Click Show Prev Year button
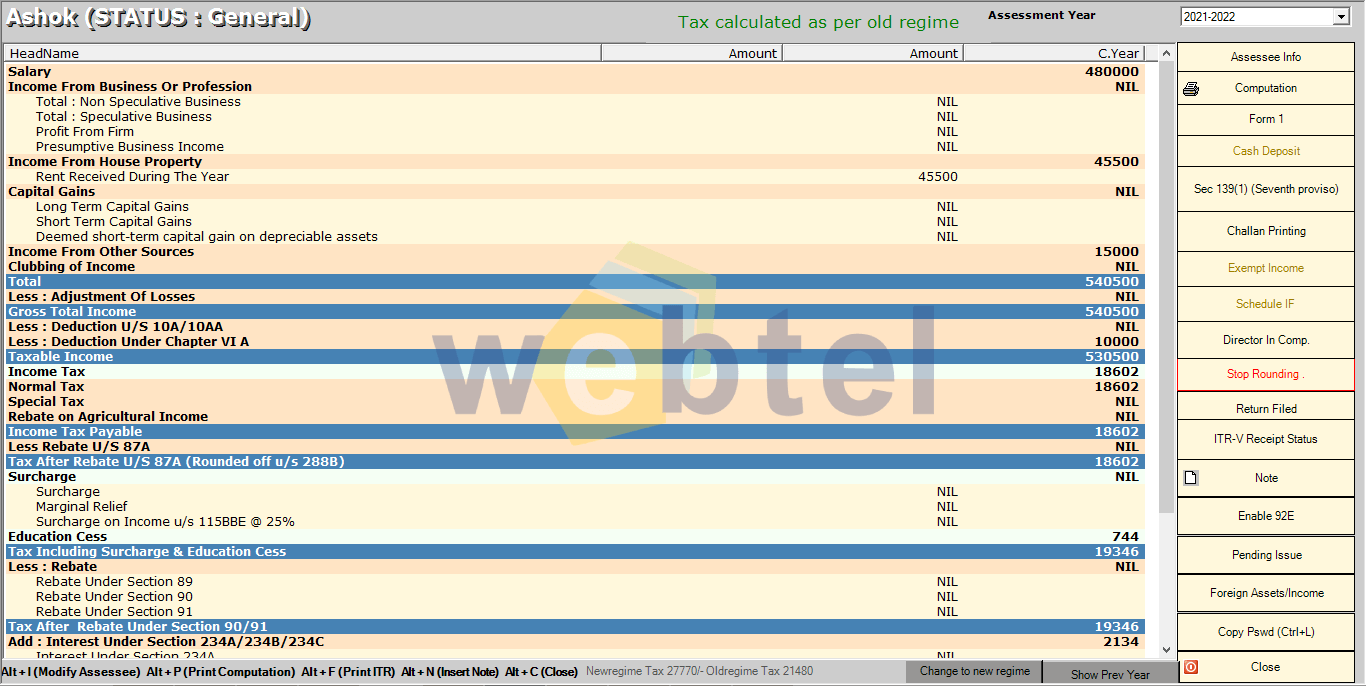Viewport: 1366px width, 686px height. [1110, 674]
